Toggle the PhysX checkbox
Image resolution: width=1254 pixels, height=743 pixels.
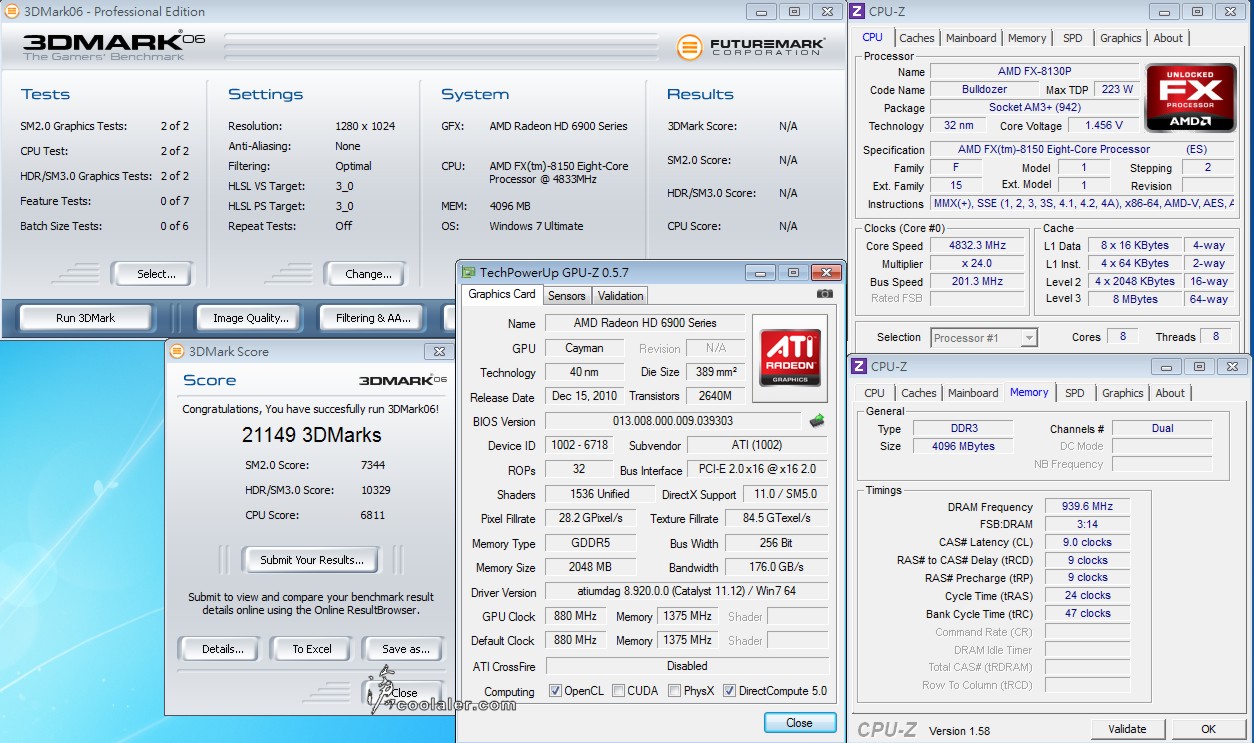675,691
